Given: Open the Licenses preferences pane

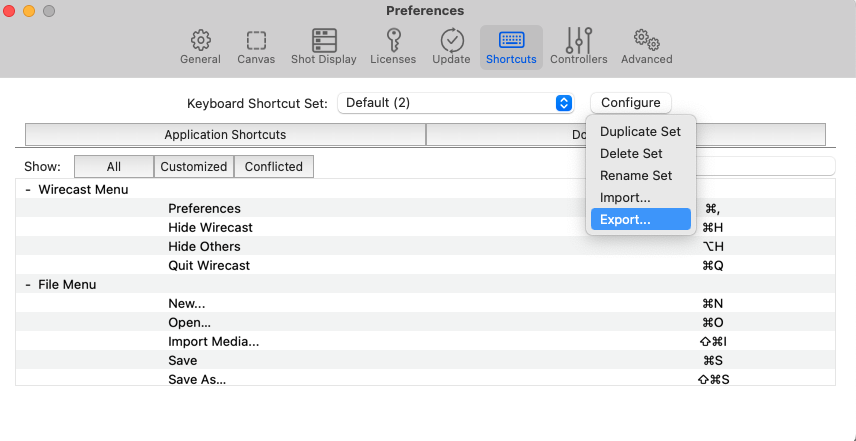Looking at the screenshot, I should coord(393,47).
